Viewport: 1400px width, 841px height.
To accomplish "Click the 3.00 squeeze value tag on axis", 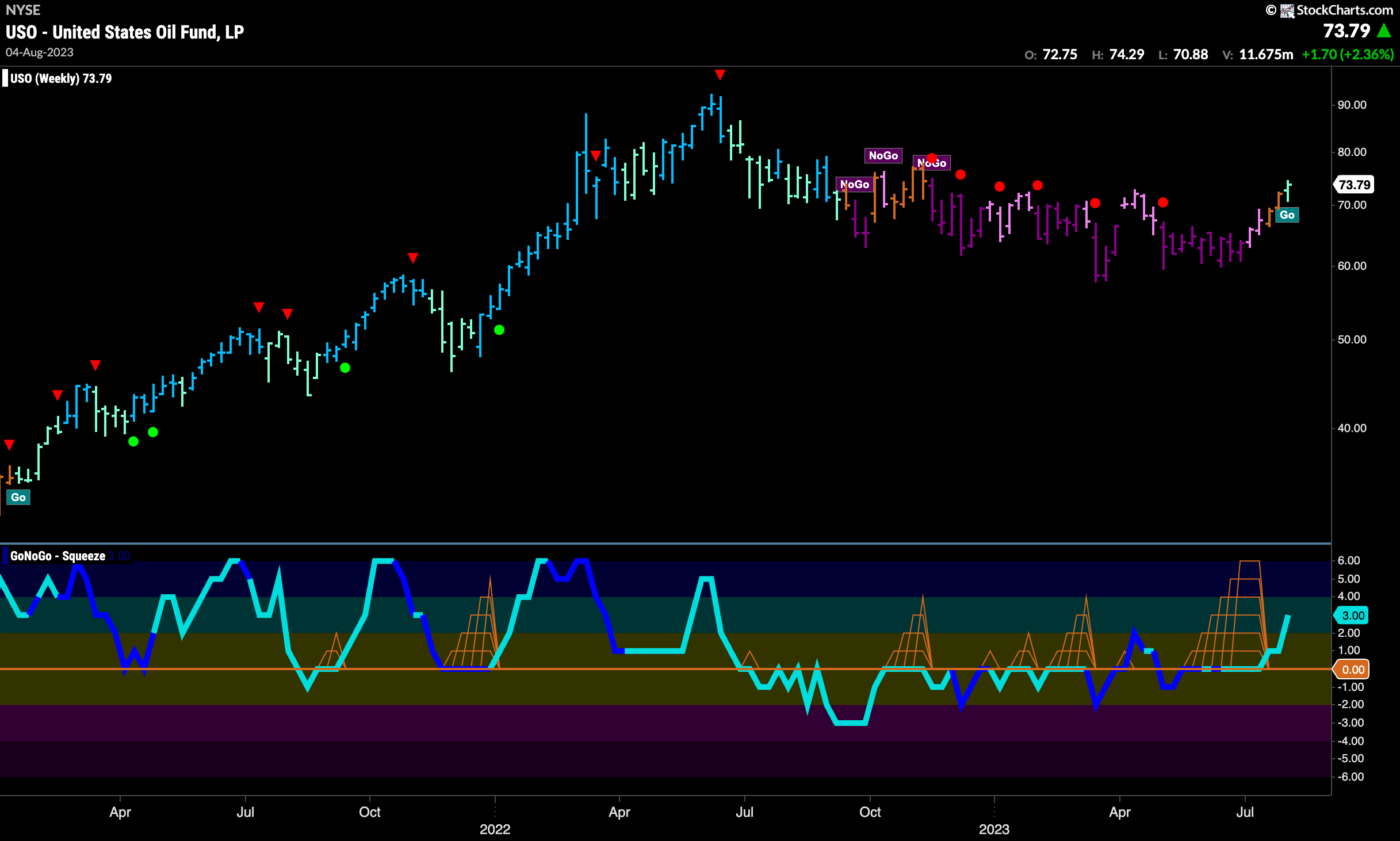I will click(1352, 616).
